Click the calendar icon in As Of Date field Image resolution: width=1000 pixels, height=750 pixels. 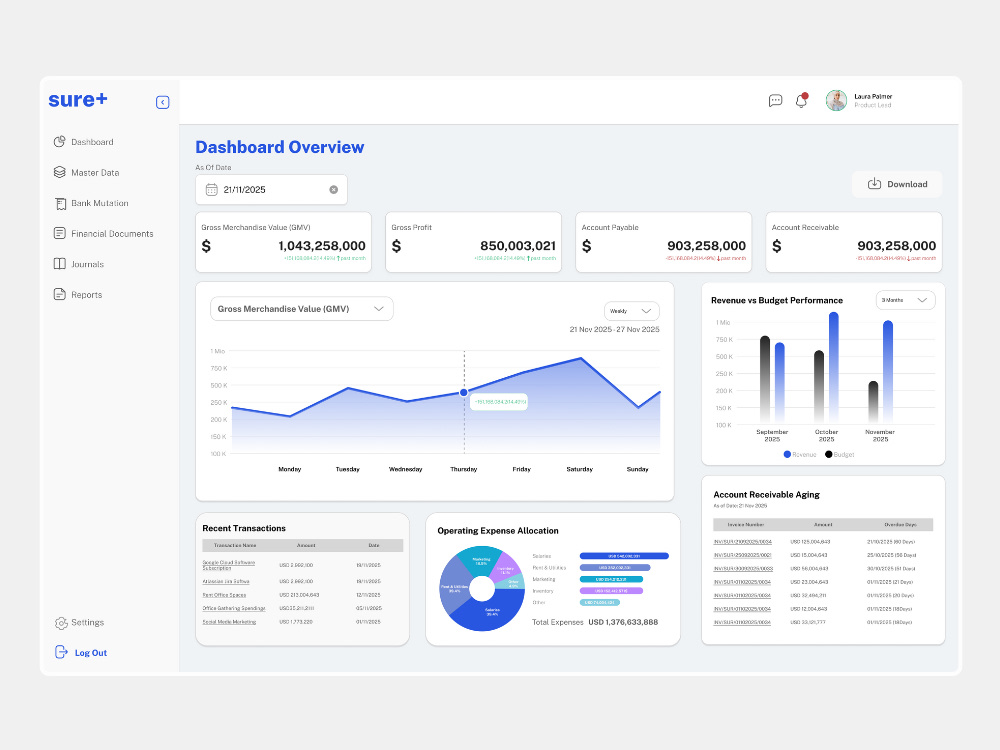point(211,189)
